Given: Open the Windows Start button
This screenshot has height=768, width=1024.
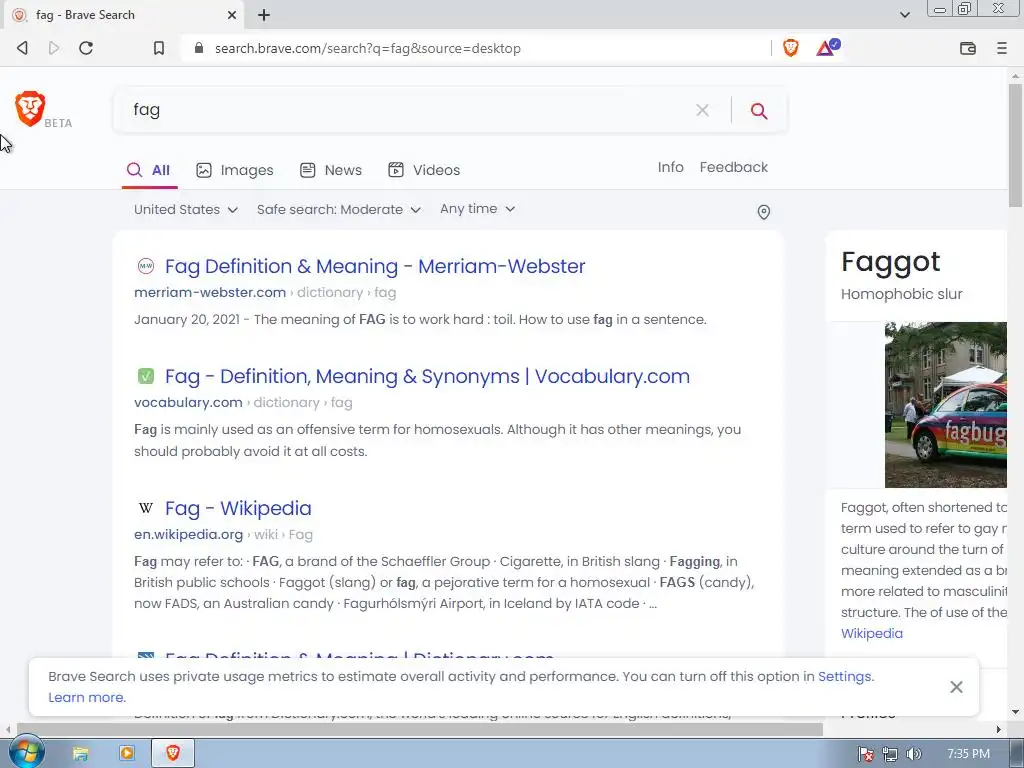Looking at the screenshot, I should (26, 753).
